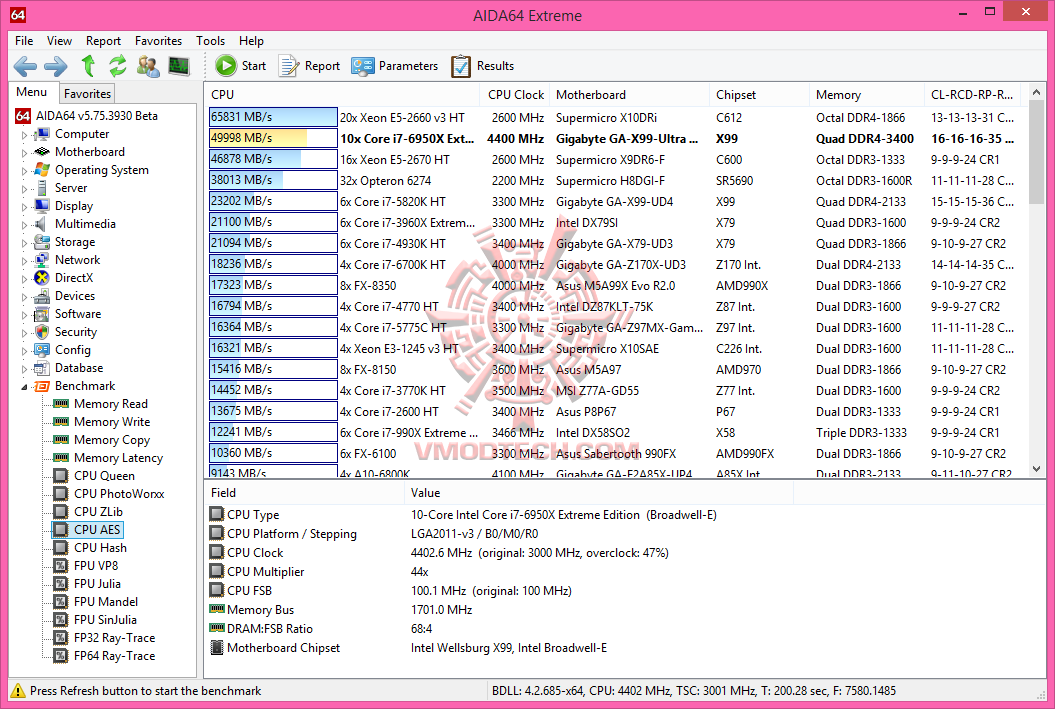Image resolution: width=1055 pixels, height=709 pixels.
Task: Open the Tools menu
Action: pyautogui.click(x=211, y=41)
